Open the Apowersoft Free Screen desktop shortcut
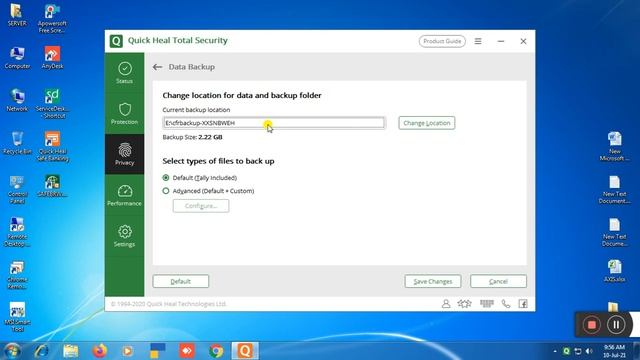This screenshot has height=360, width=640. click(x=52, y=18)
